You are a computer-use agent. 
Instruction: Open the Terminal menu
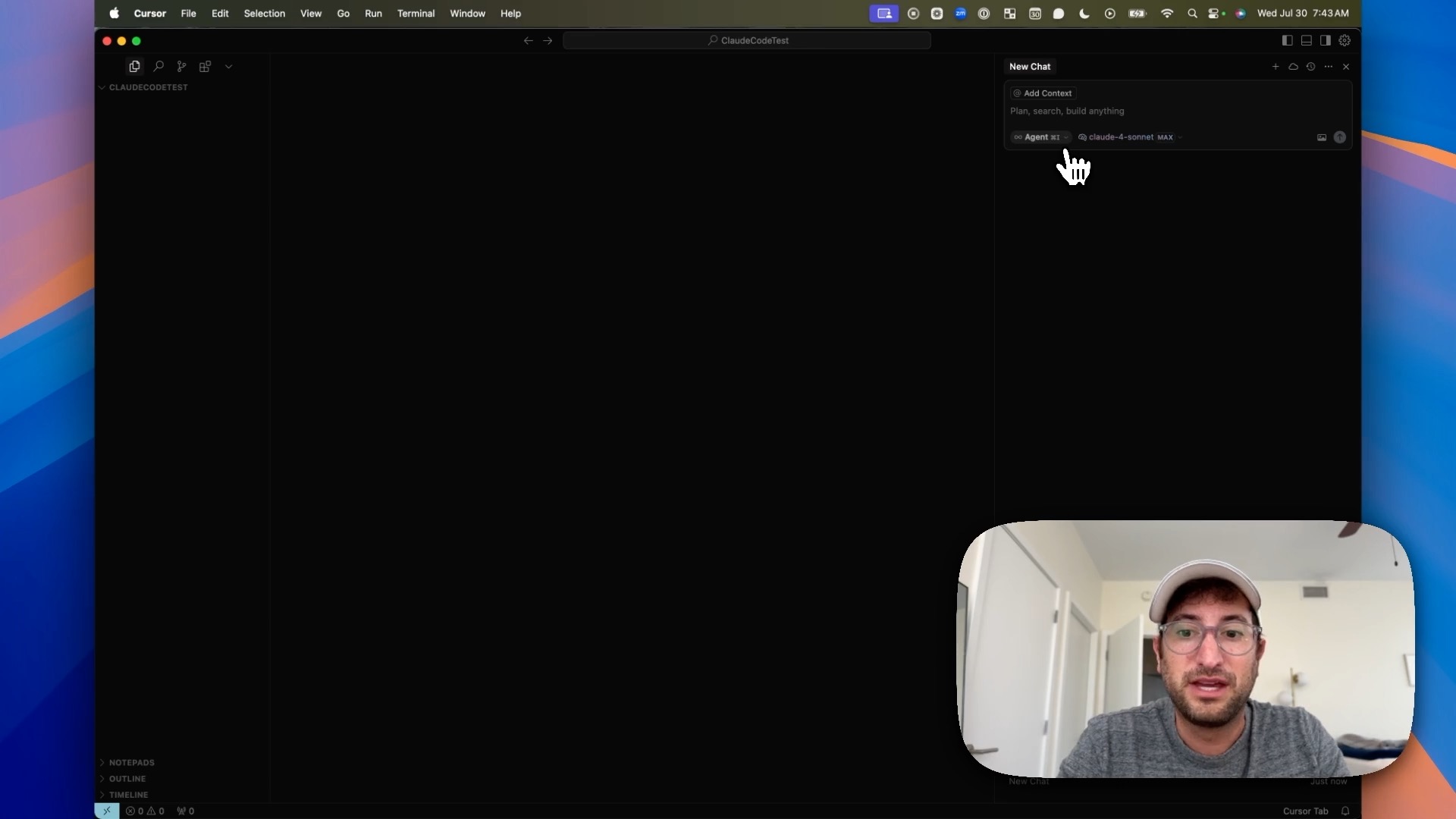tap(416, 14)
